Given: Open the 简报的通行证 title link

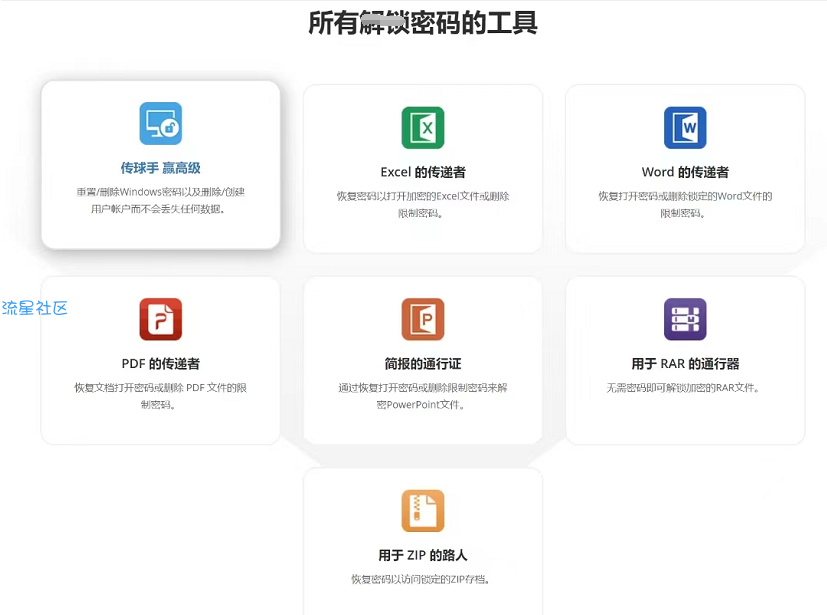Looking at the screenshot, I should [422, 363].
